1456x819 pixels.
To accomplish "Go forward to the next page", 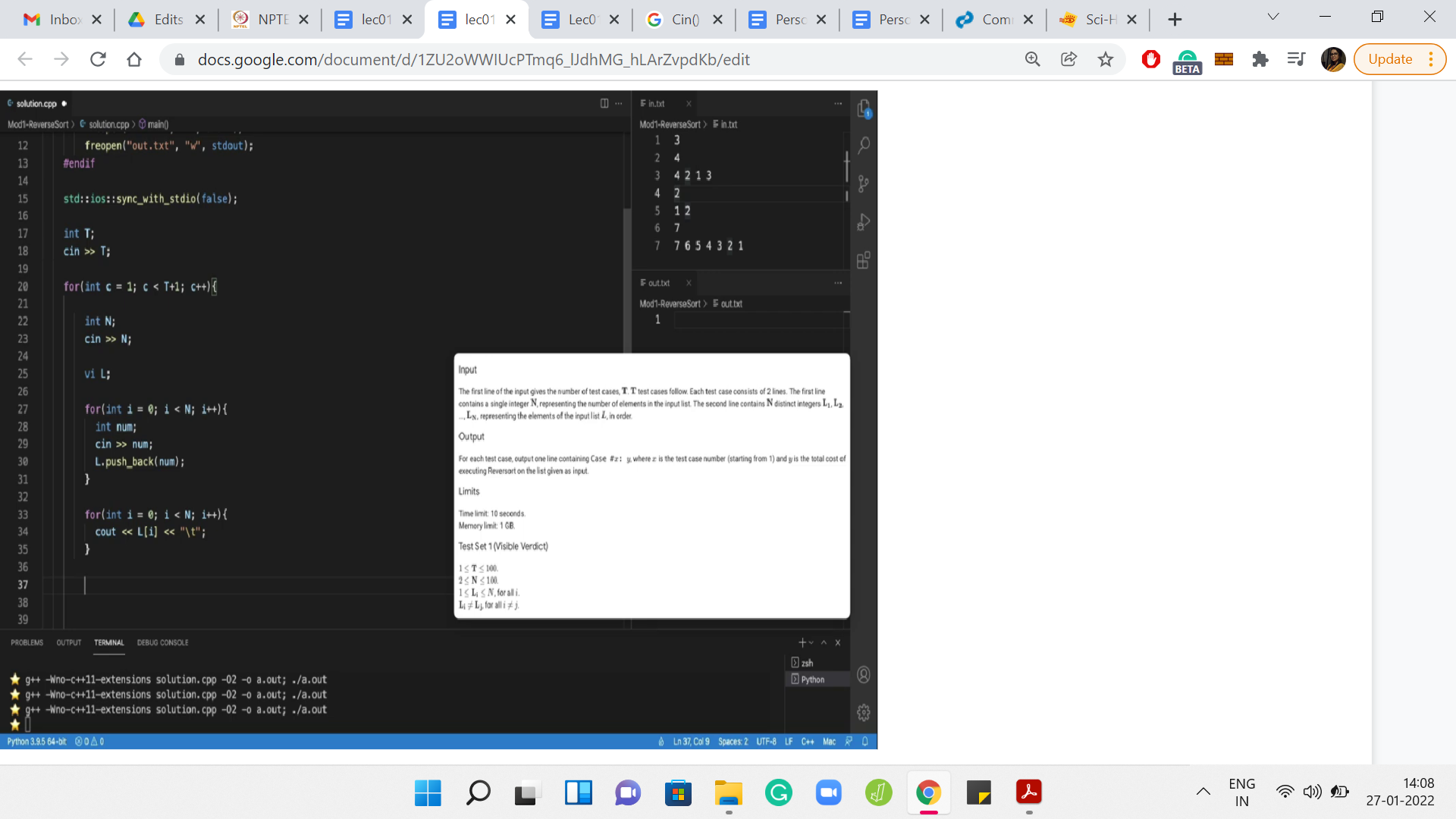I will click(61, 59).
